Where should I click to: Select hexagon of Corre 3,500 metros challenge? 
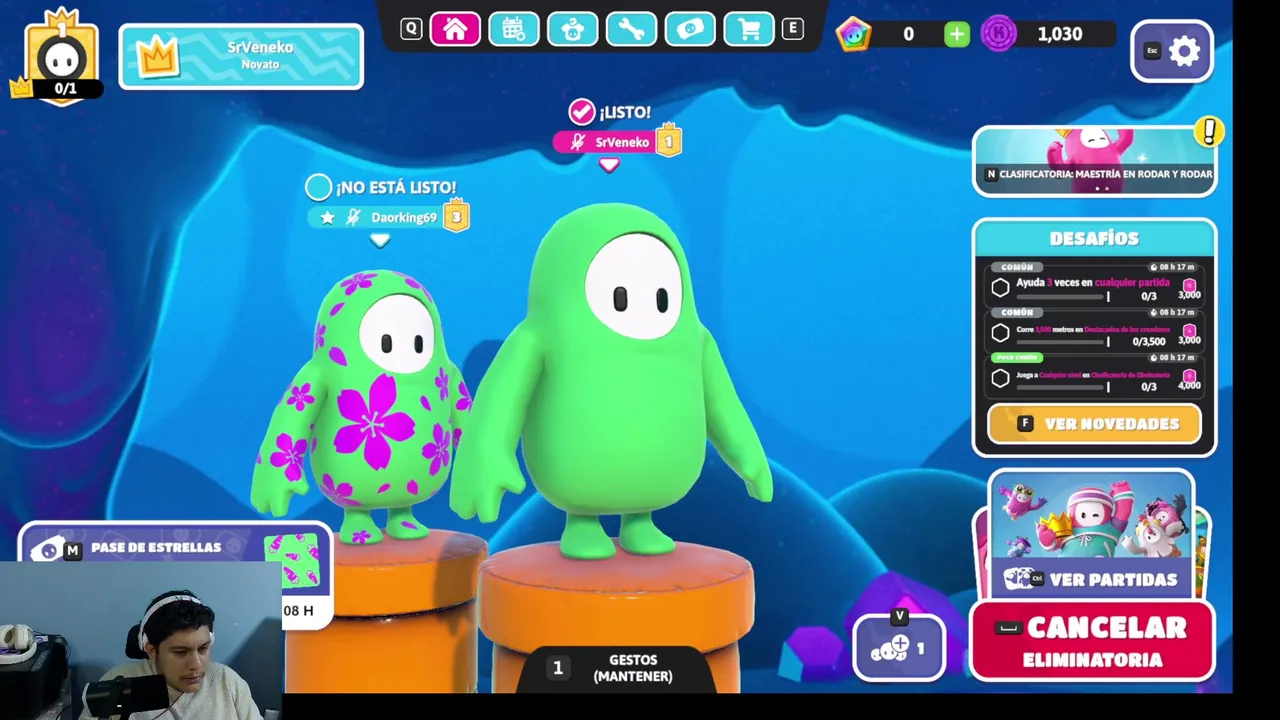coord(1000,333)
